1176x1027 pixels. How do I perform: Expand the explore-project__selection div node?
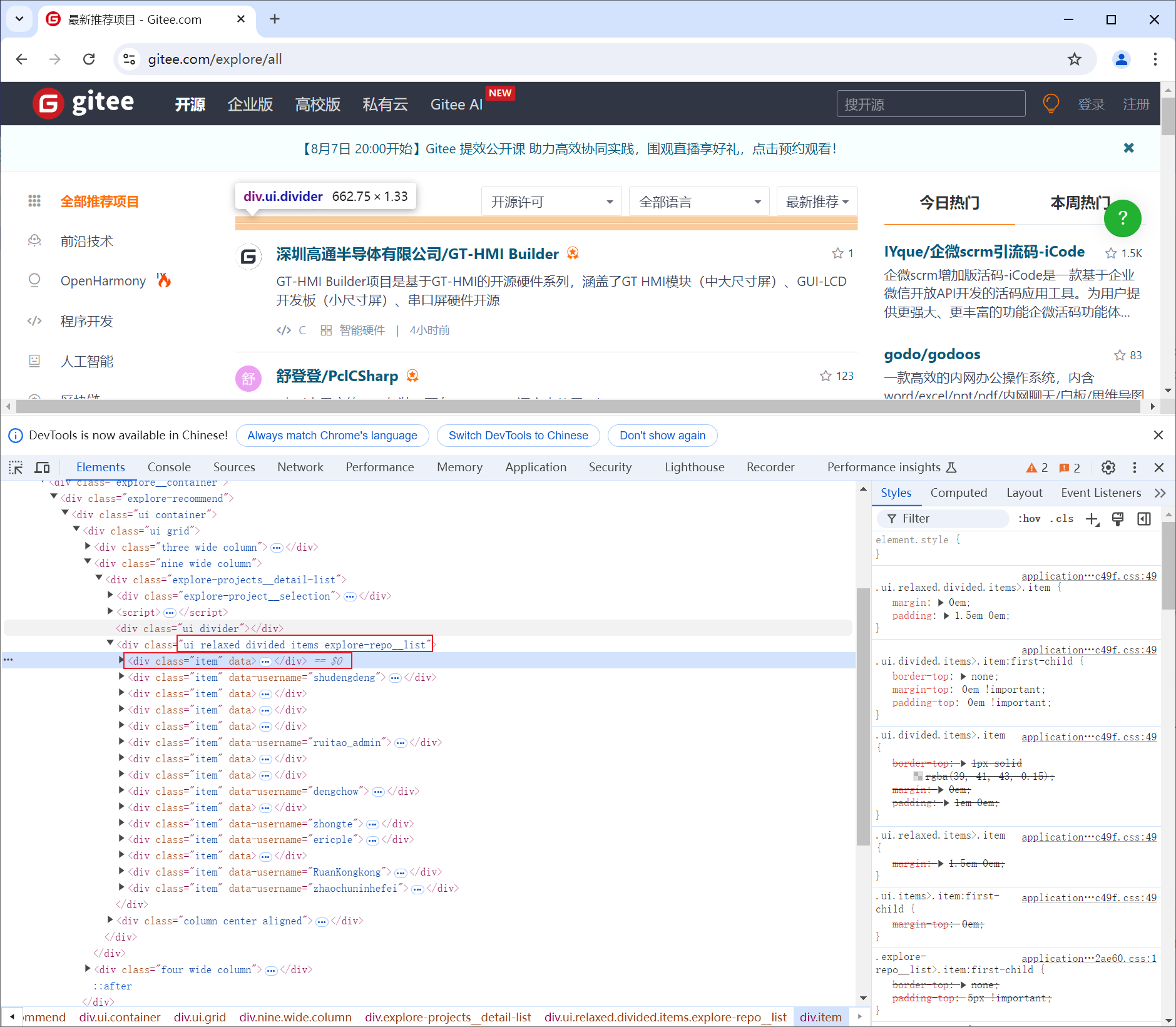point(111,596)
